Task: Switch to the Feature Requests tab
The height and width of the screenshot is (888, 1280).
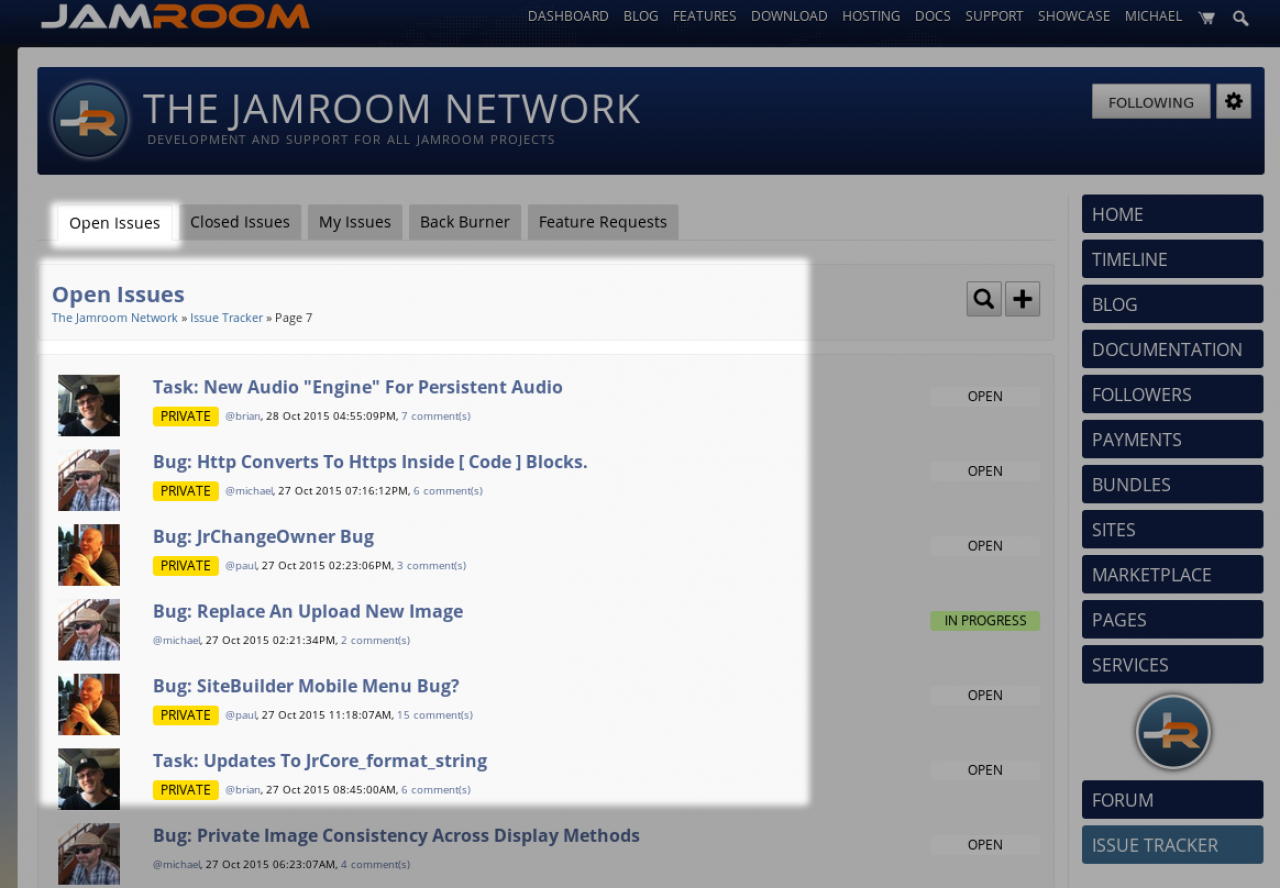Action: tap(603, 222)
